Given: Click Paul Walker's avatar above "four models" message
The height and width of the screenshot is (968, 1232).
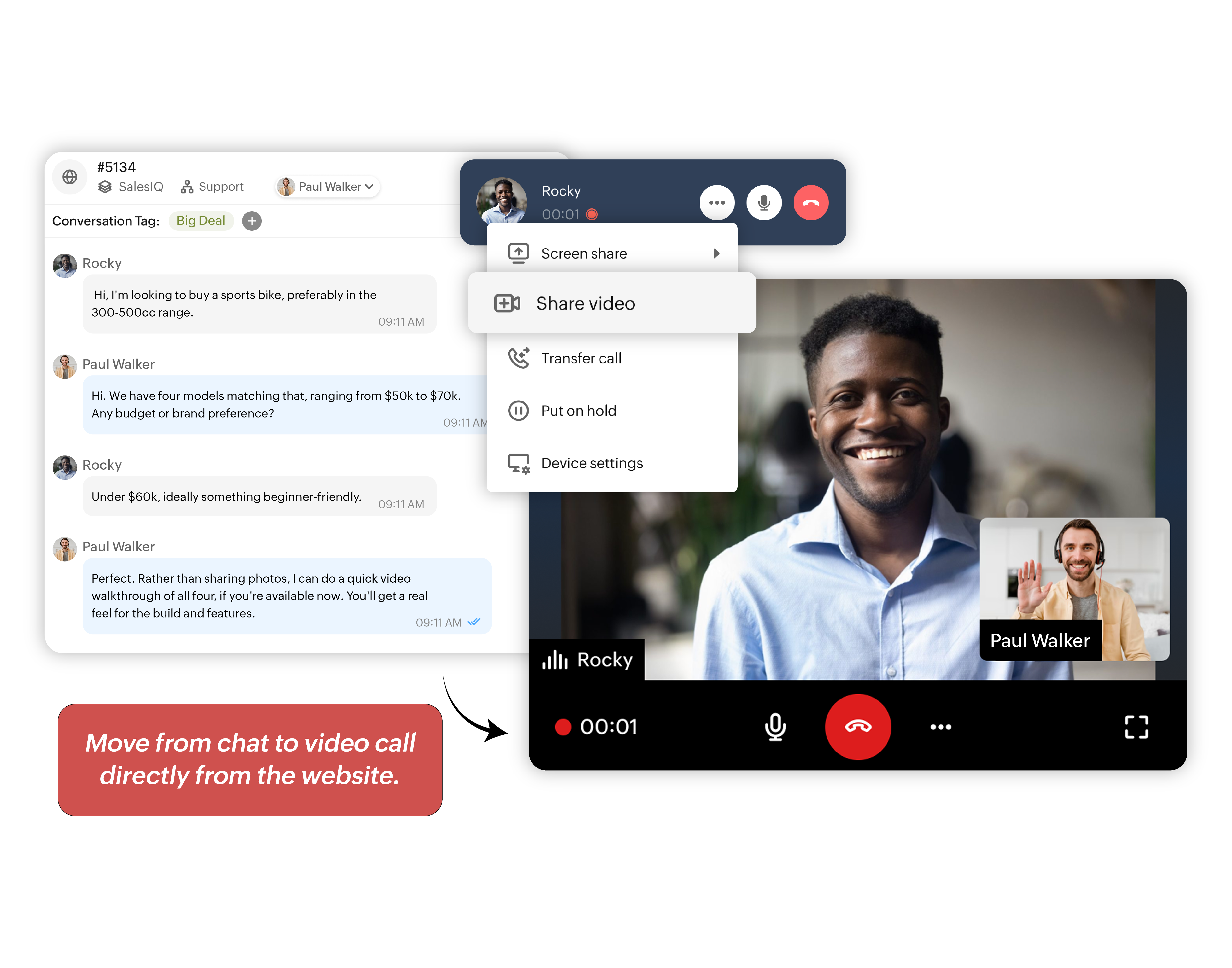Looking at the screenshot, I should pyautogui.click(x=65, y=366).
